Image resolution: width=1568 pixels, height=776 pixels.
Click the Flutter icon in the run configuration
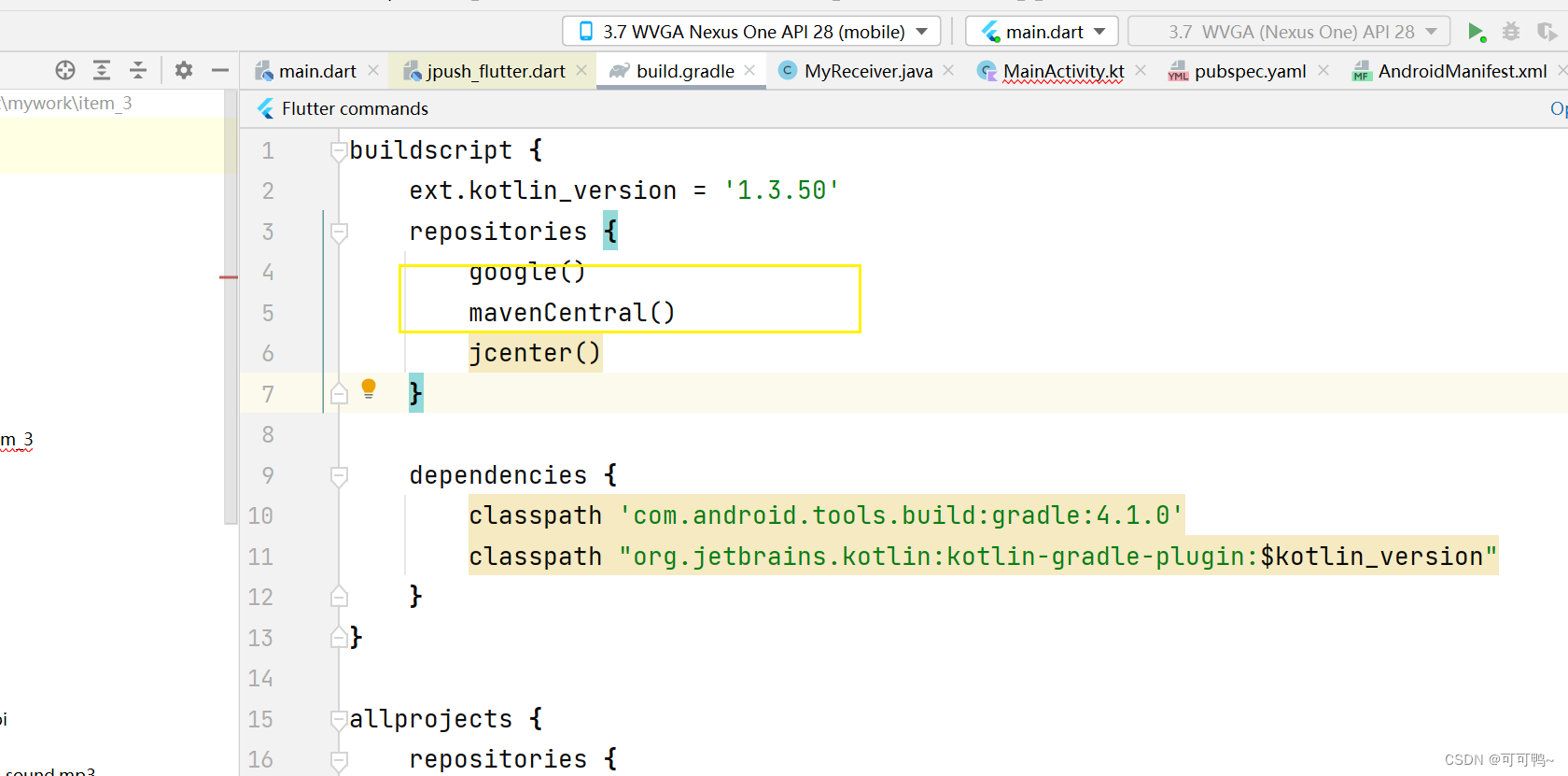(990, 32)
